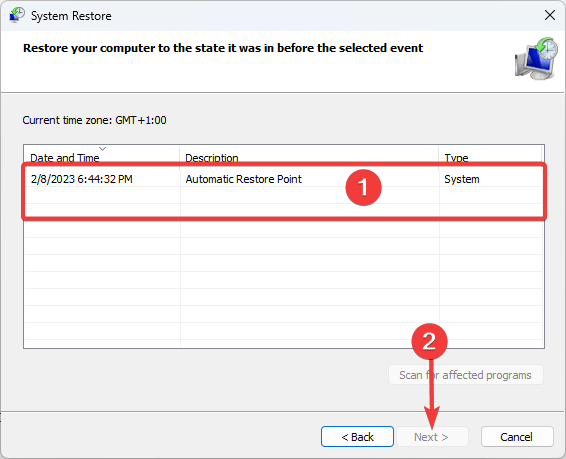Click the red arrow pointing at Next
This screenshot has height=459, width=566.
[x=431, y=393]
